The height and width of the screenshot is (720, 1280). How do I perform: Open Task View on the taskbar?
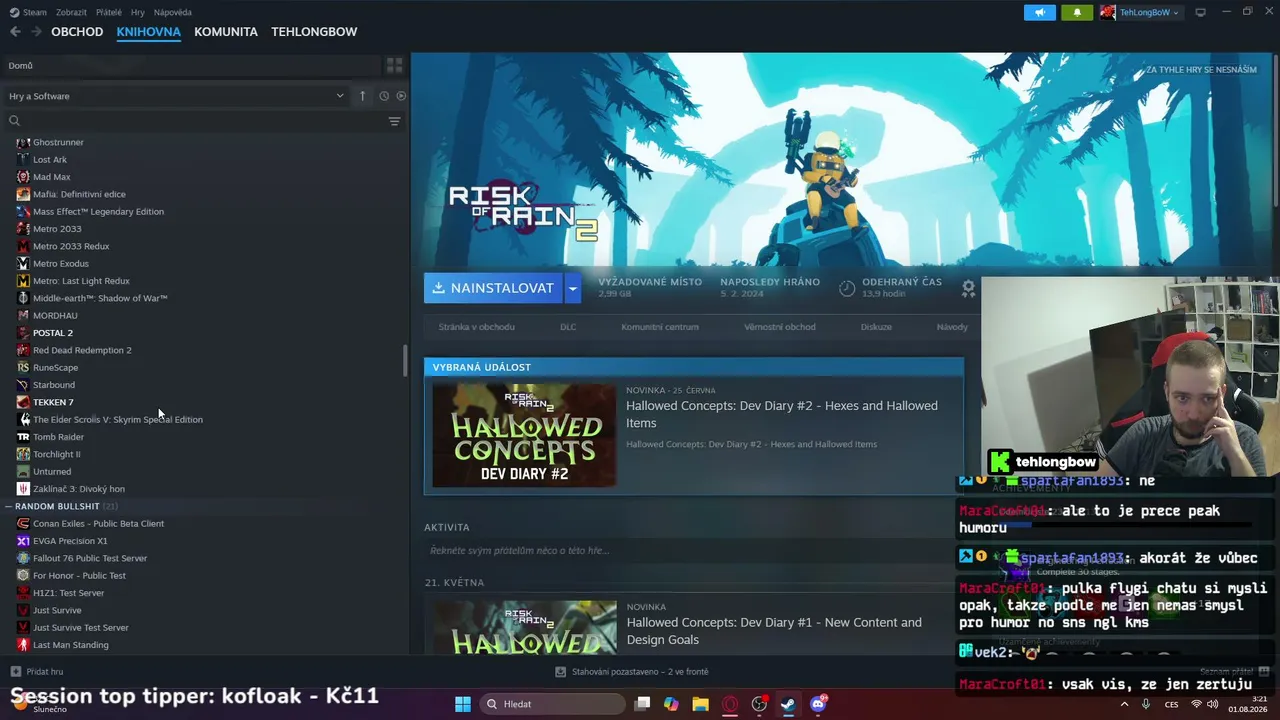pos(643,704)
